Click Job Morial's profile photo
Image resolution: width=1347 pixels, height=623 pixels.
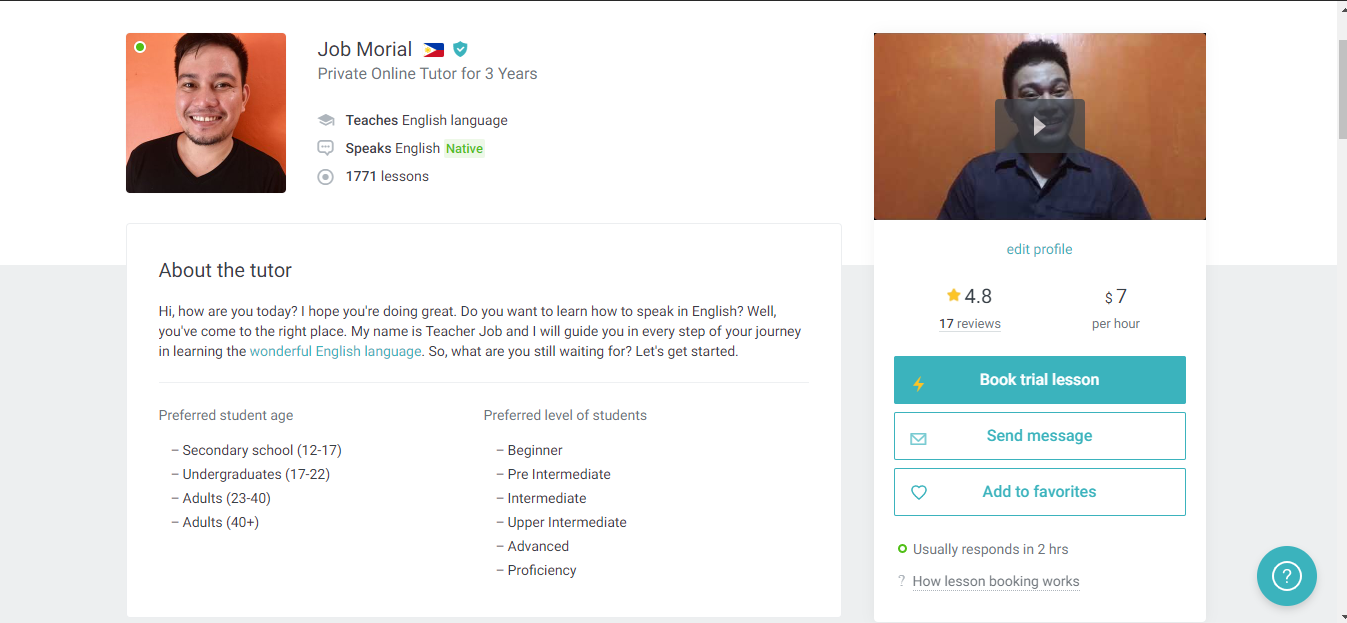click(206, 113)
